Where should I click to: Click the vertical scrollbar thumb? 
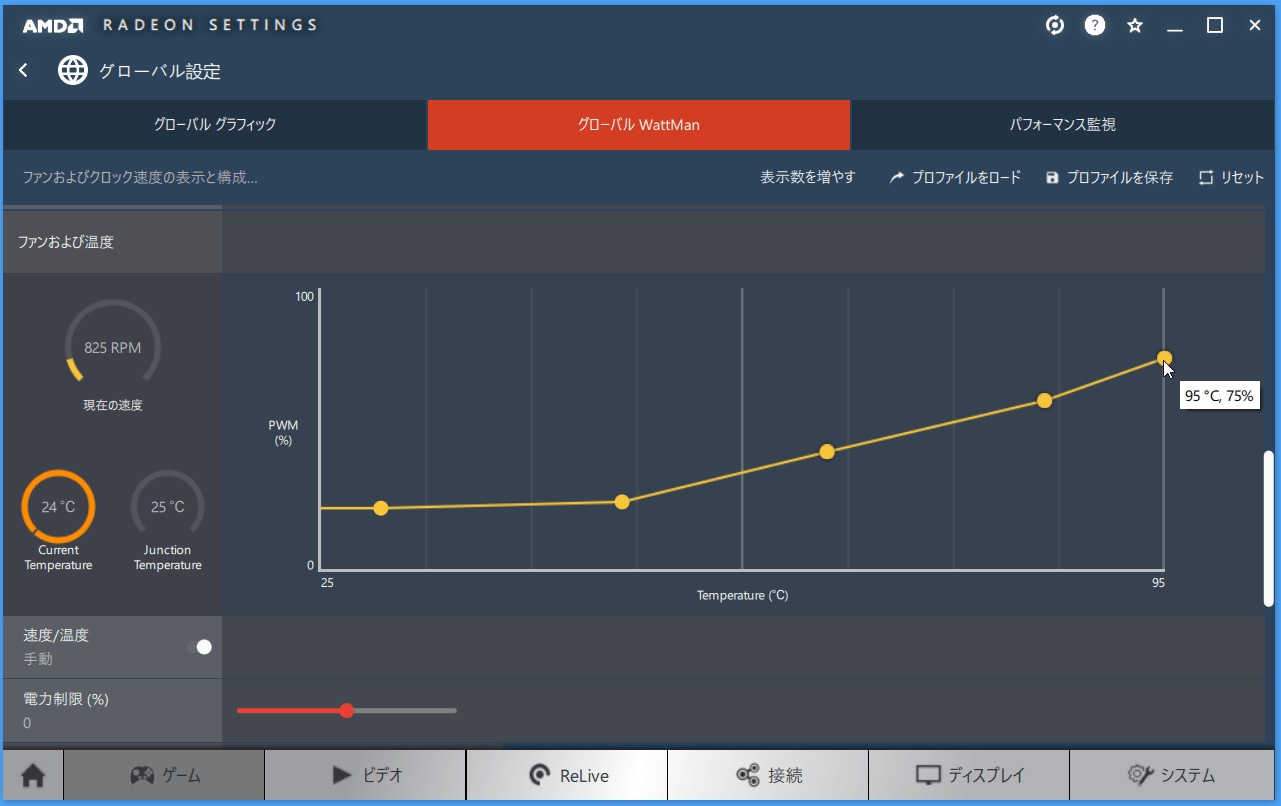(1269, 527)
